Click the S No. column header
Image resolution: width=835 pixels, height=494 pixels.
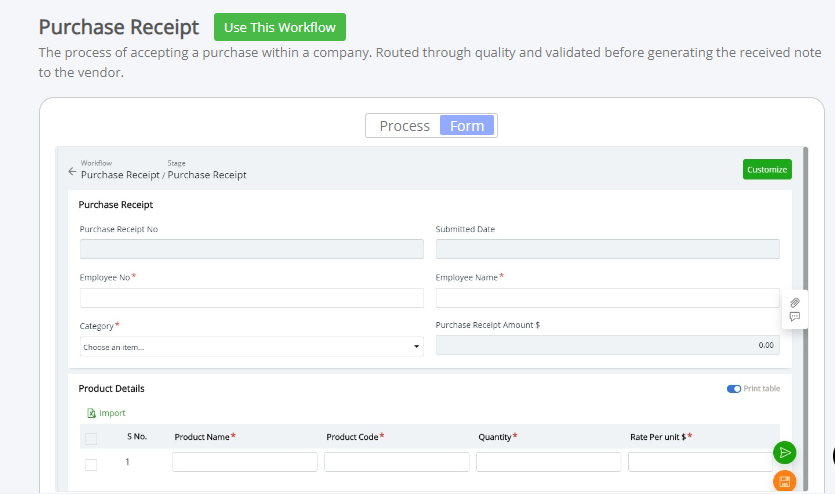click(x=137, y=437)
